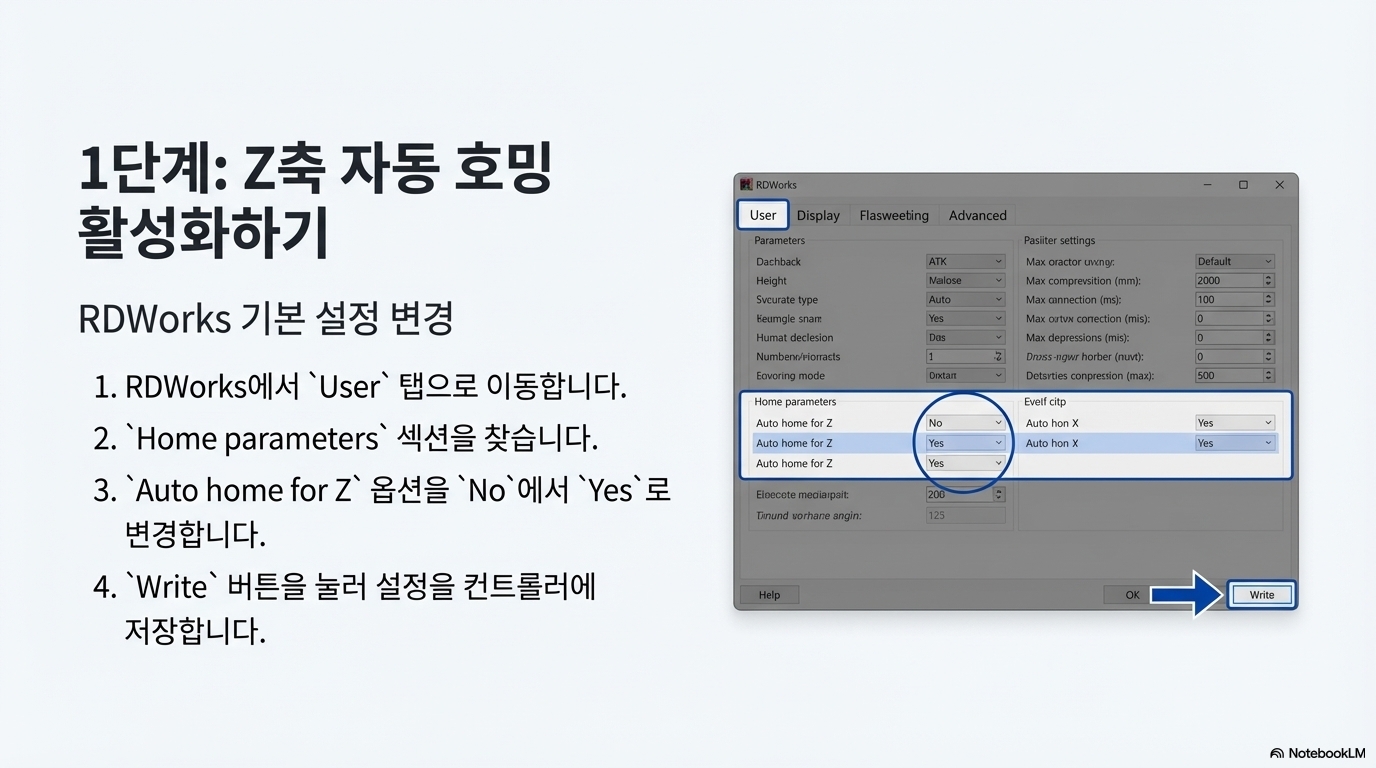The image size is (1376, 768).
Task: Click the Max annection spinner showing 100
Action: click(1235, 299)
